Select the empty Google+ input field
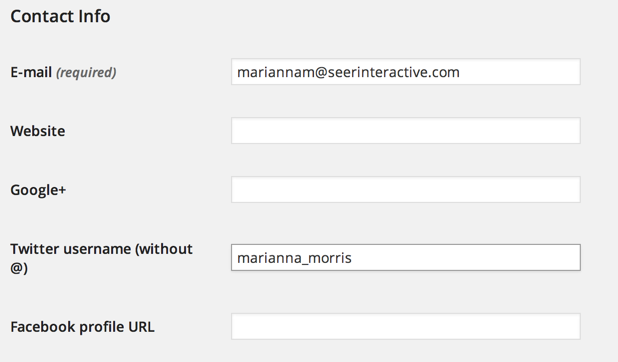This screenshot has width=618, height=362. [406, 190]
